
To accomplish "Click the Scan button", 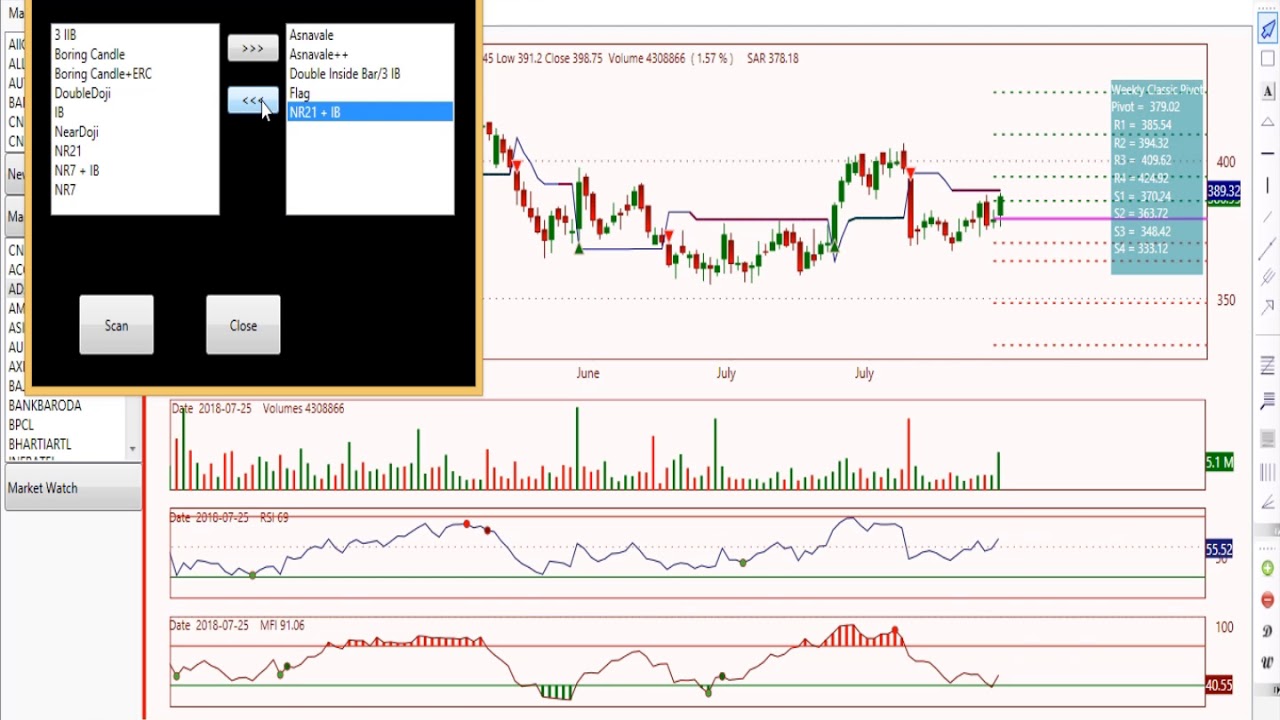I will pyautogui.click(x=116, y=325).
